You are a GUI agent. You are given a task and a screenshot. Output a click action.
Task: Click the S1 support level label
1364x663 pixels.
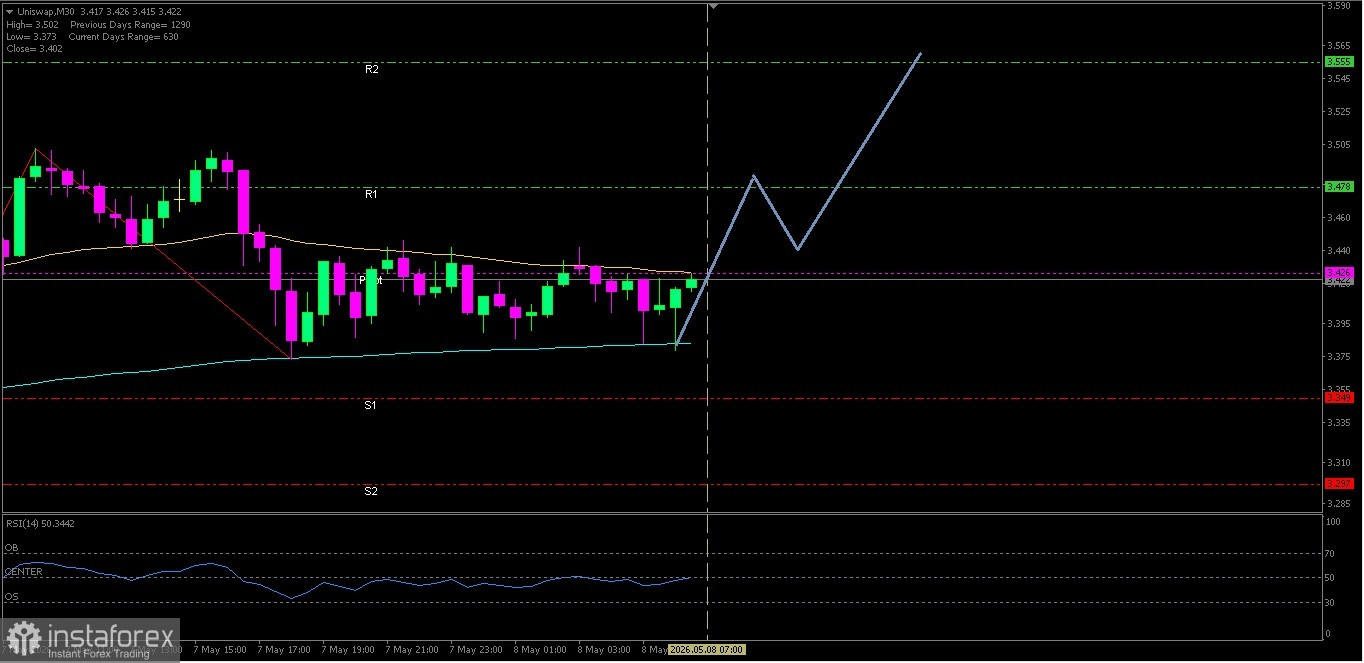point(370,405)
